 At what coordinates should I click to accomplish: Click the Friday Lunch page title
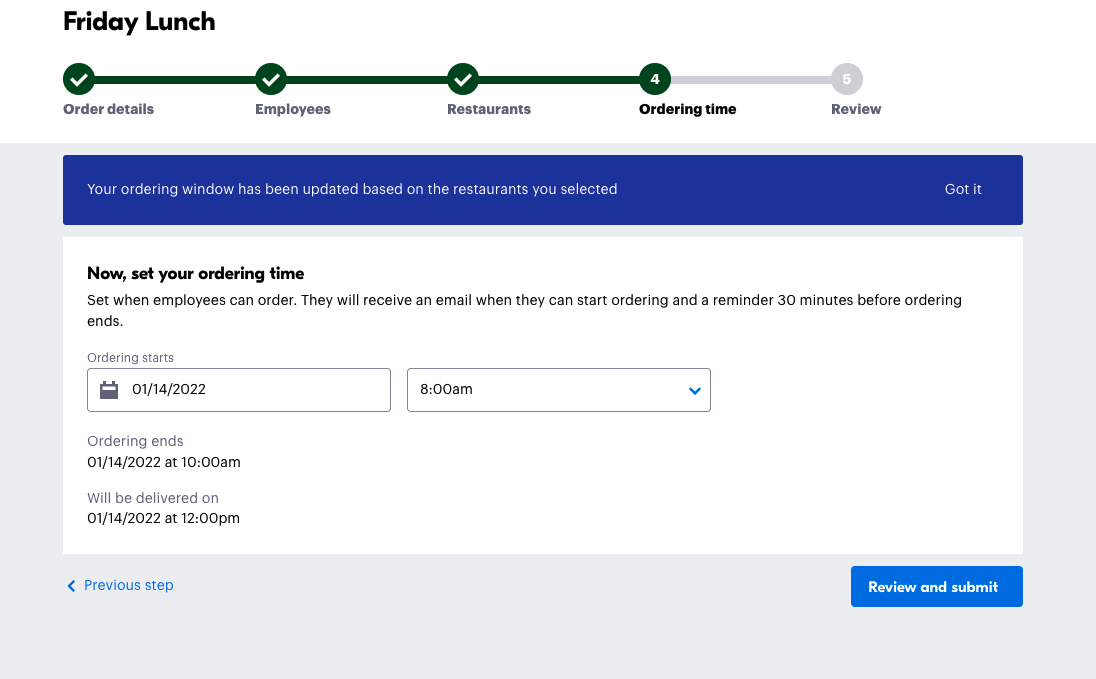pos(139,22)
